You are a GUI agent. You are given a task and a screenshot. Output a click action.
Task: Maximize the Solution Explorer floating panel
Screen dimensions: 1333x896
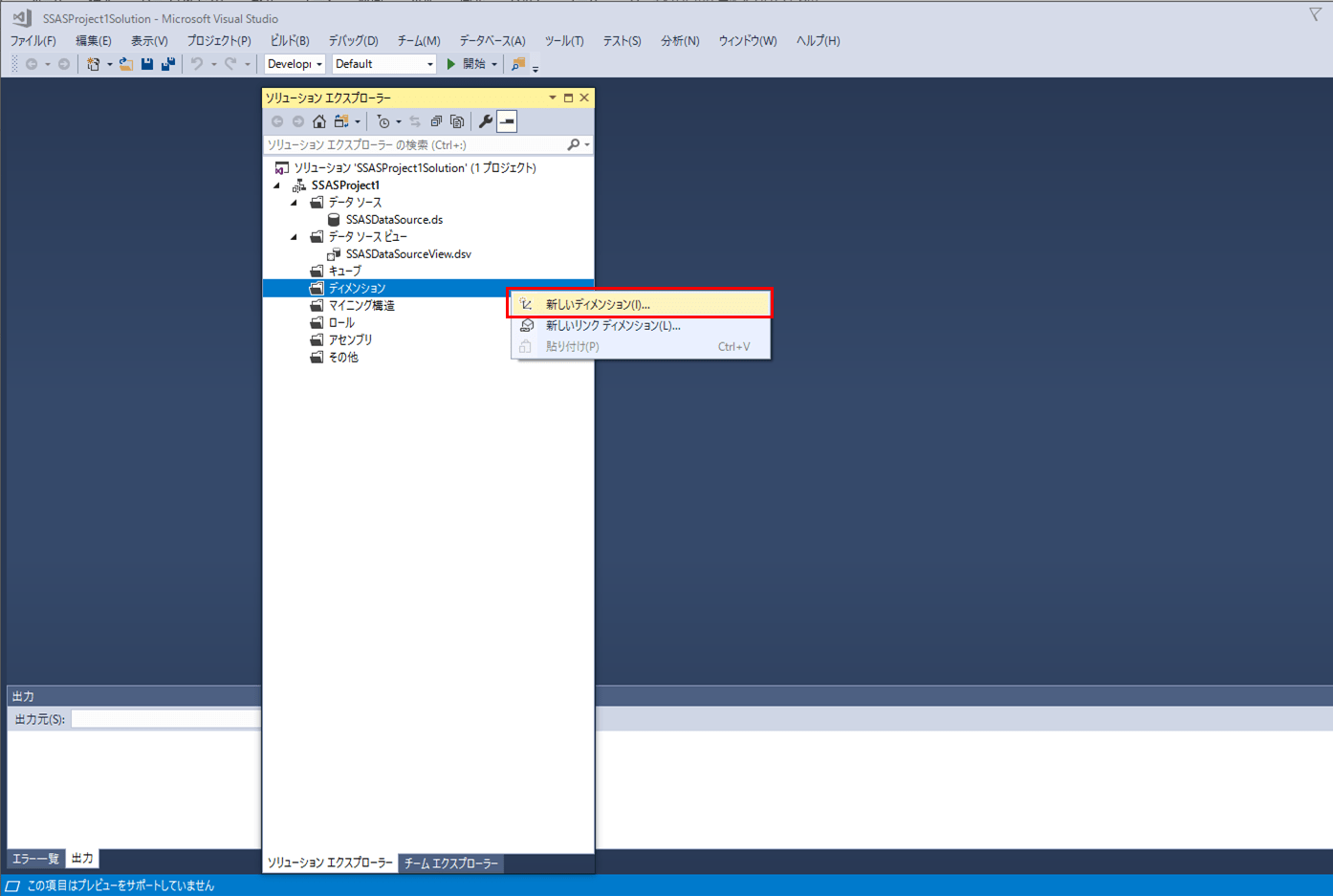(568, 98)
